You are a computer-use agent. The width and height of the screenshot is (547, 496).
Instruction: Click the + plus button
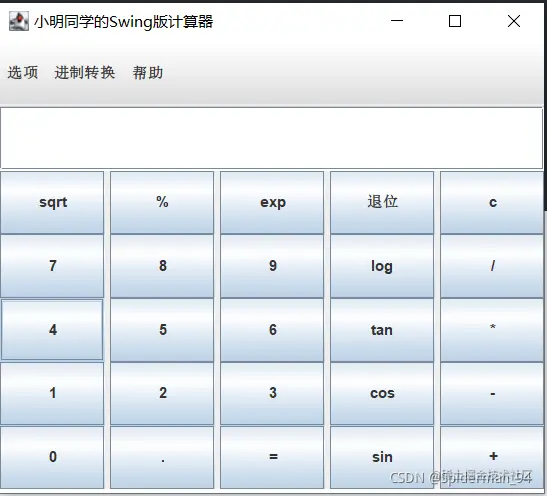(492, 457)
